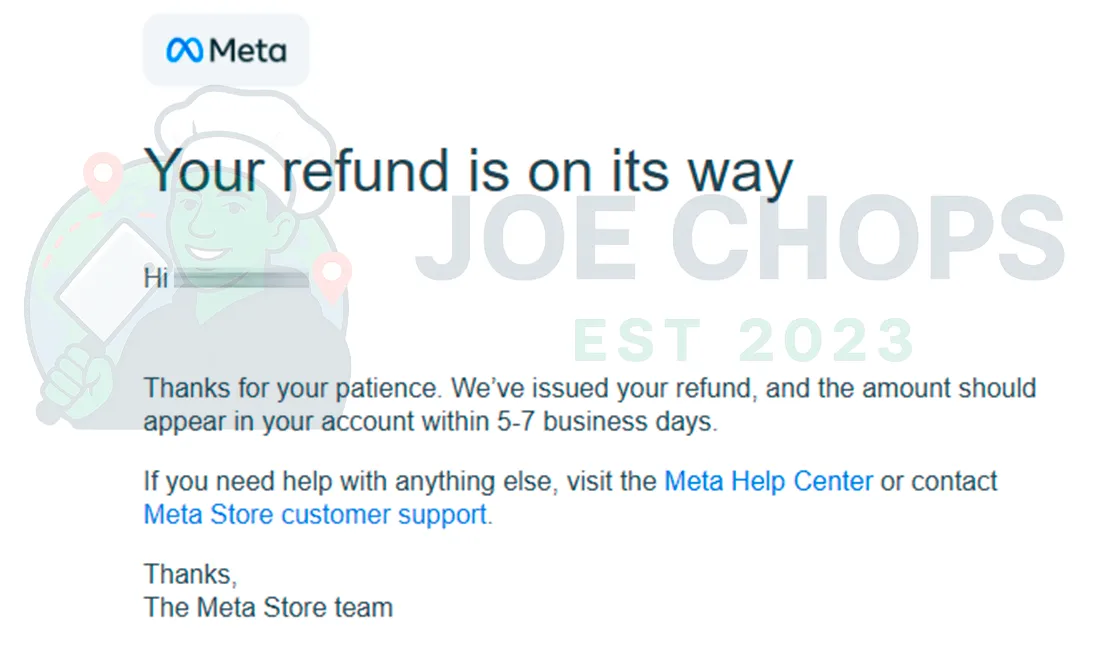Click the JOE CHOPS watermark text

(x=740, y=240)
